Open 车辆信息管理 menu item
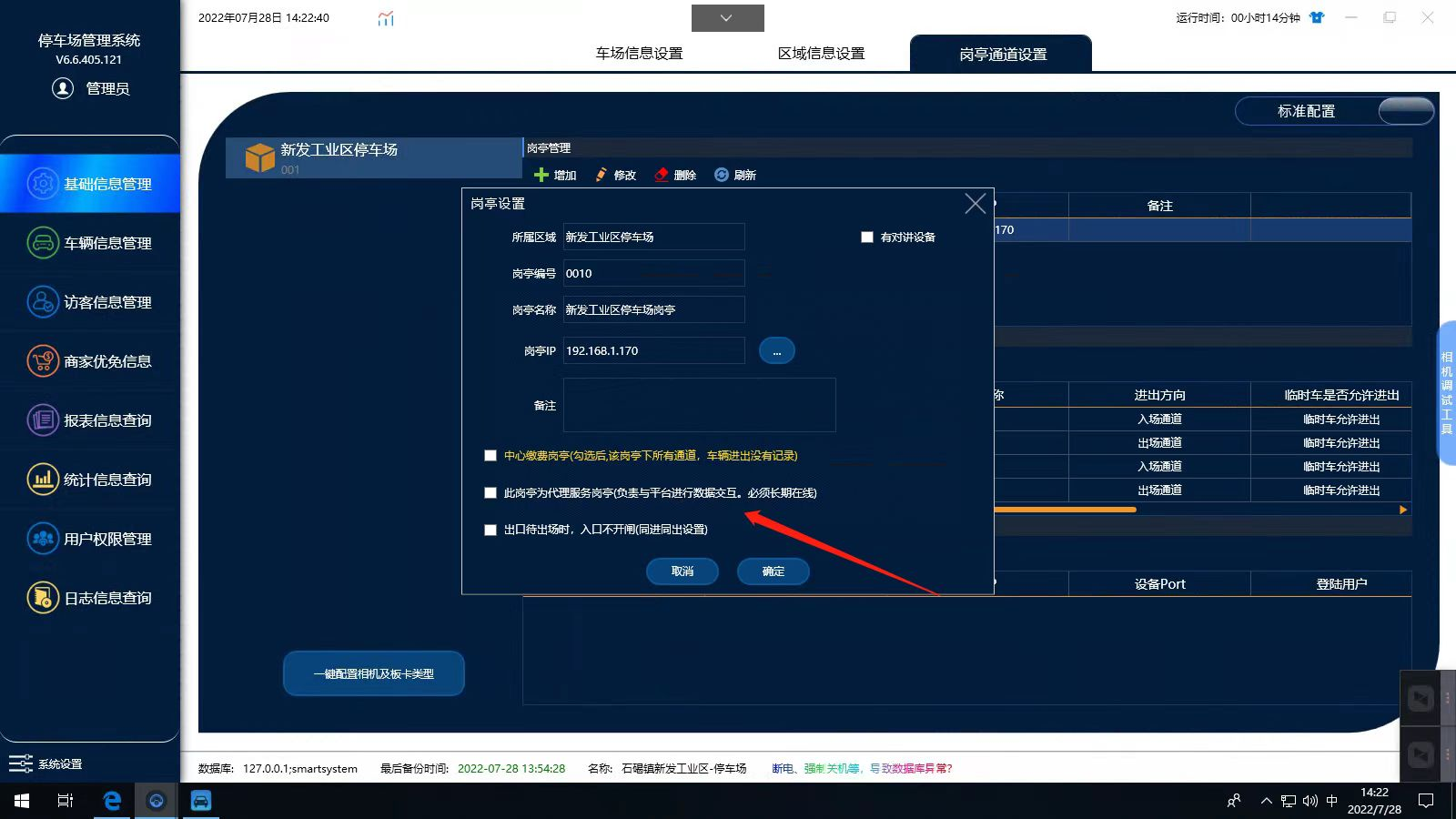 [x=90, y=243]
